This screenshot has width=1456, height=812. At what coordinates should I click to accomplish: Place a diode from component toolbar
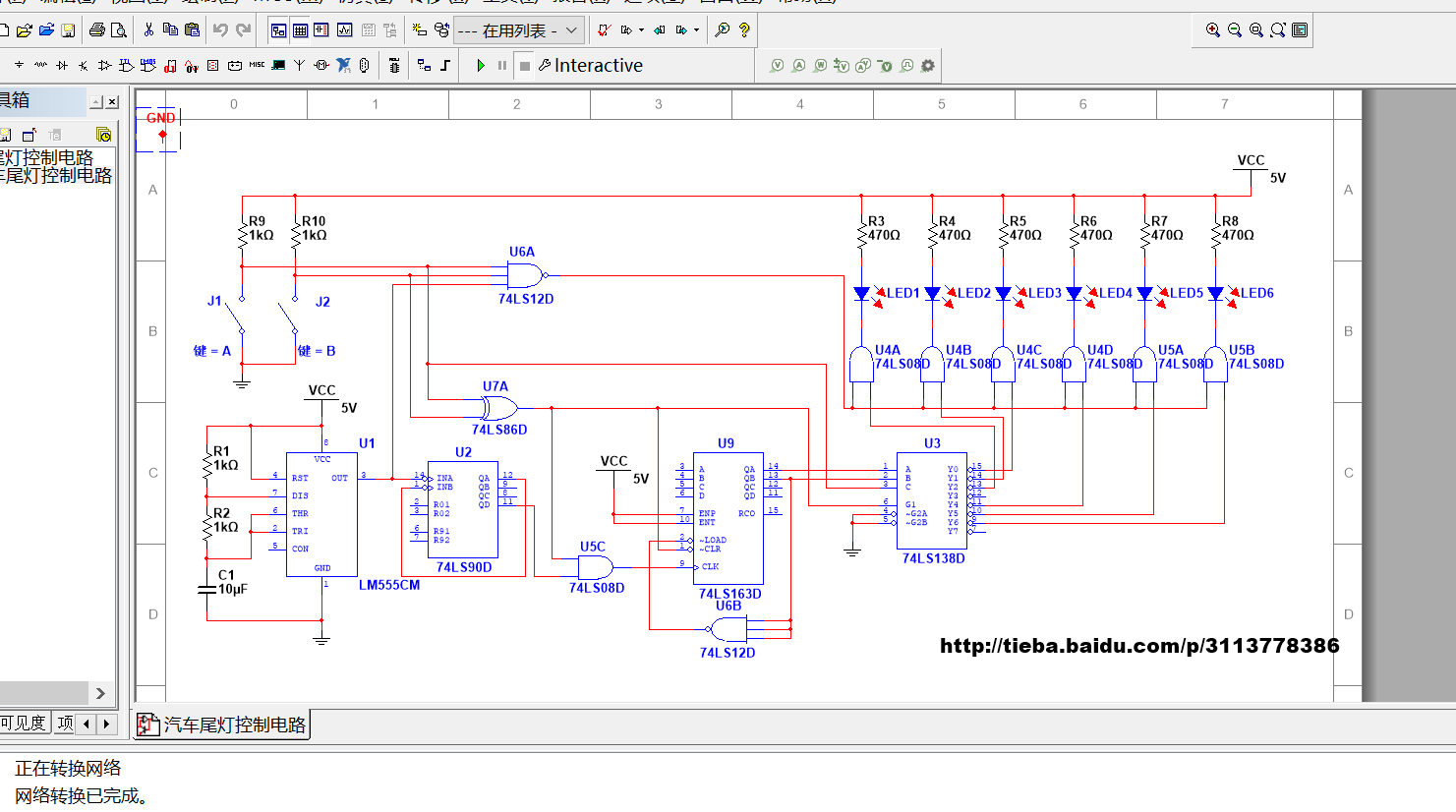click(x=62, y=66)
